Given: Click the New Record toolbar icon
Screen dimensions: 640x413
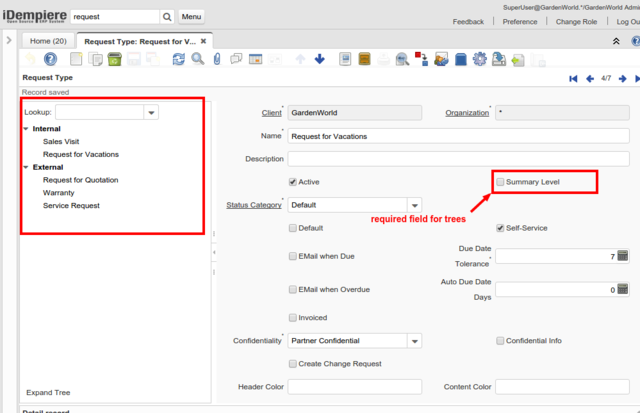Looking at the screenshot, I should (76, 59).
